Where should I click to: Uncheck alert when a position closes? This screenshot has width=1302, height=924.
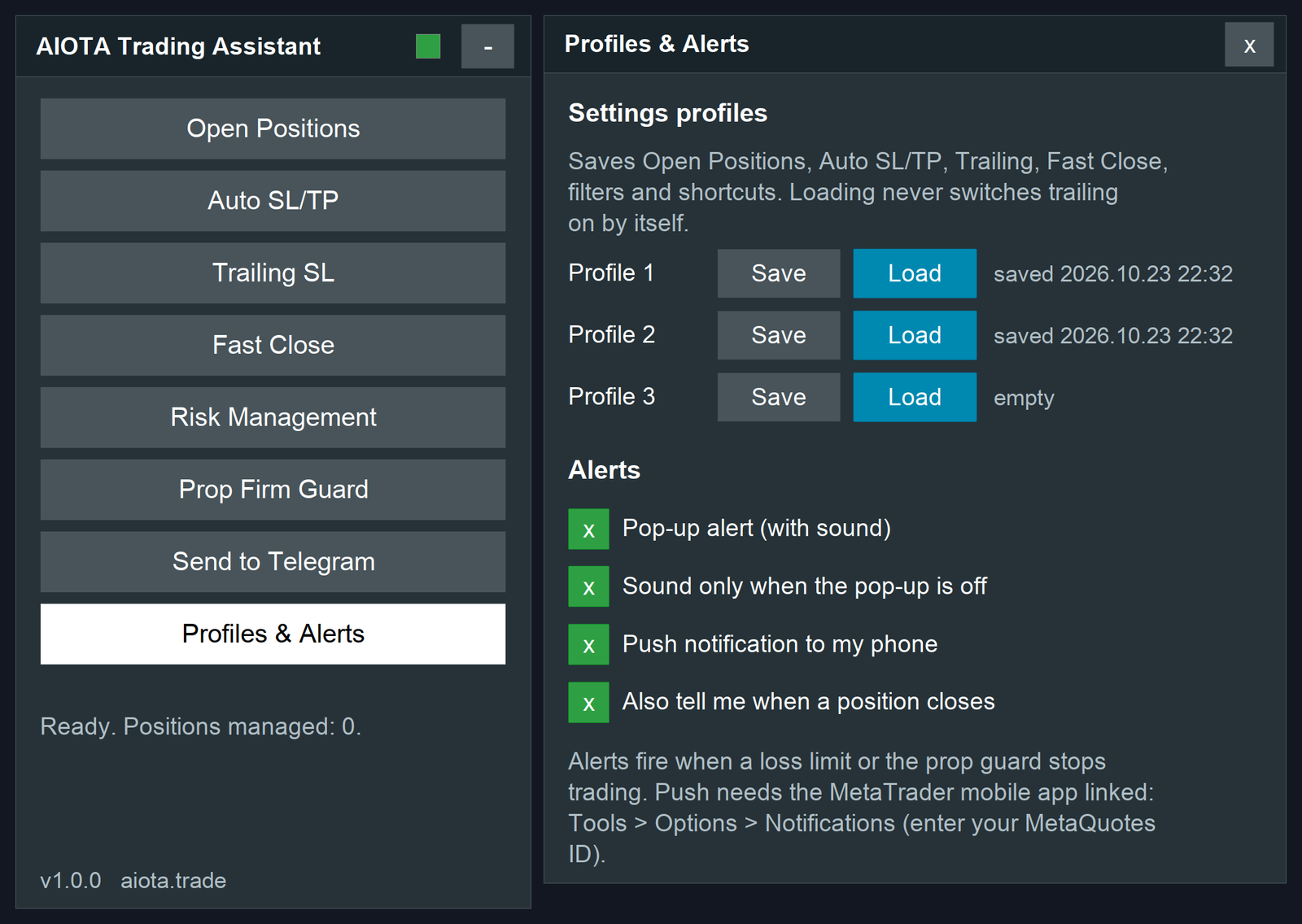pos(588,703)
